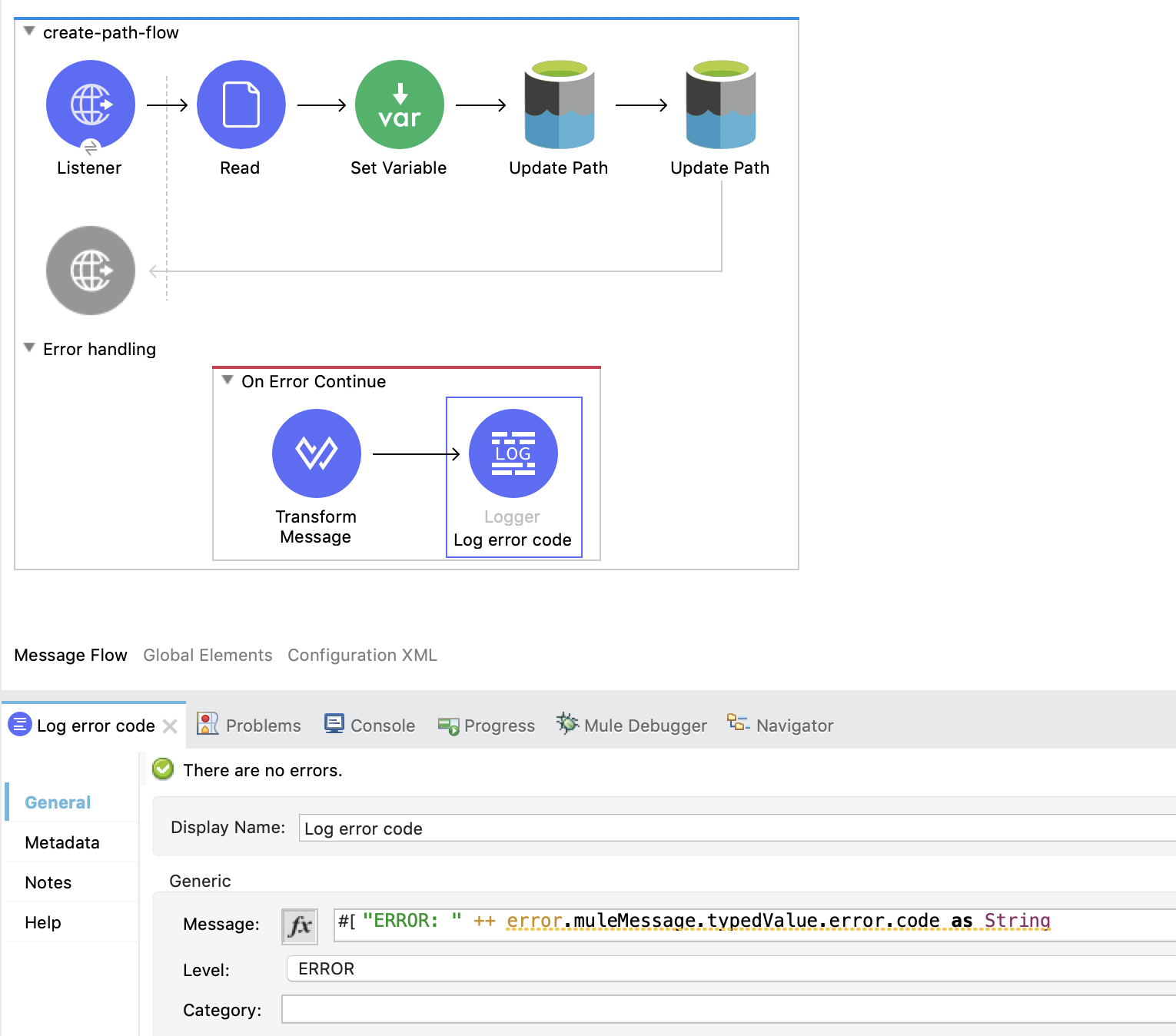Switch to the Configuration XML tab

(x=361, y=655)
